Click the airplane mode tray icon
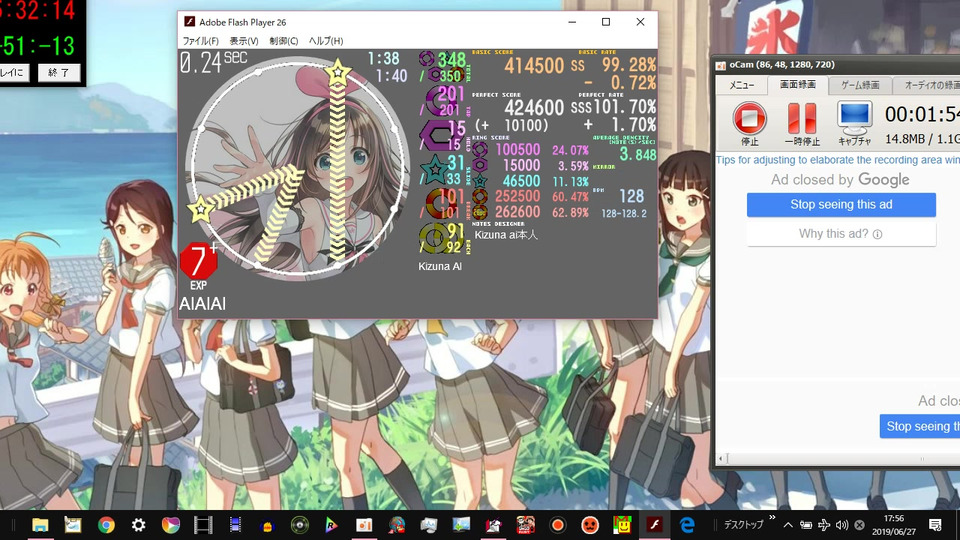 (x=824, y=525)
